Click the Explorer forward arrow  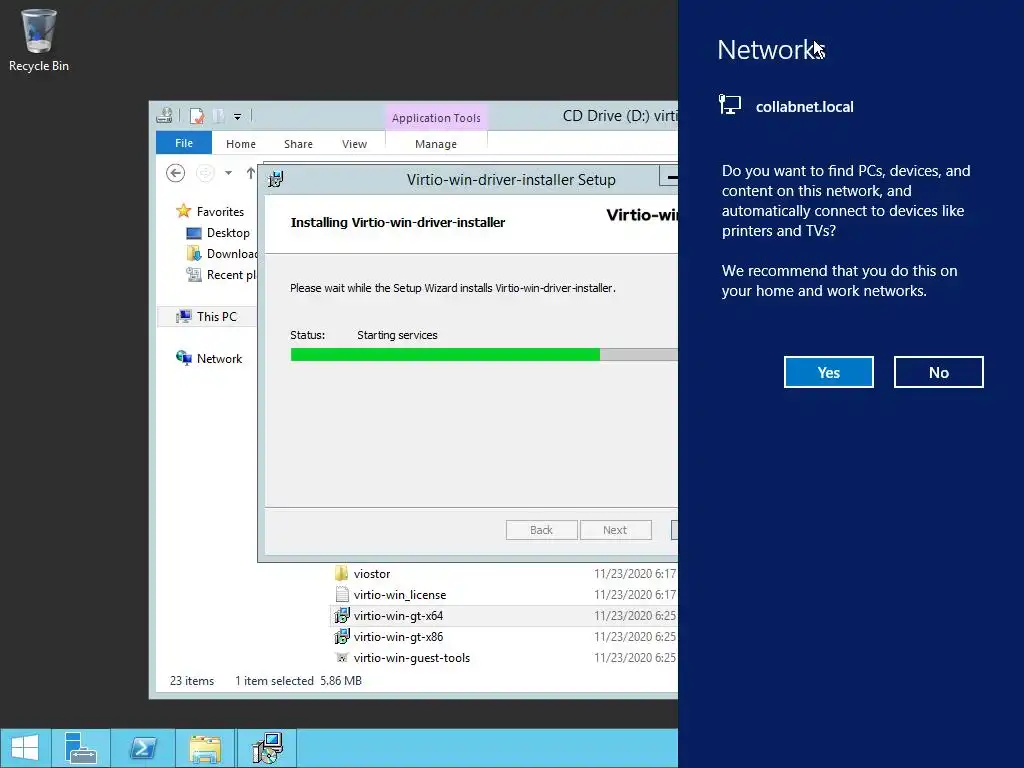(x=205, y=173)
